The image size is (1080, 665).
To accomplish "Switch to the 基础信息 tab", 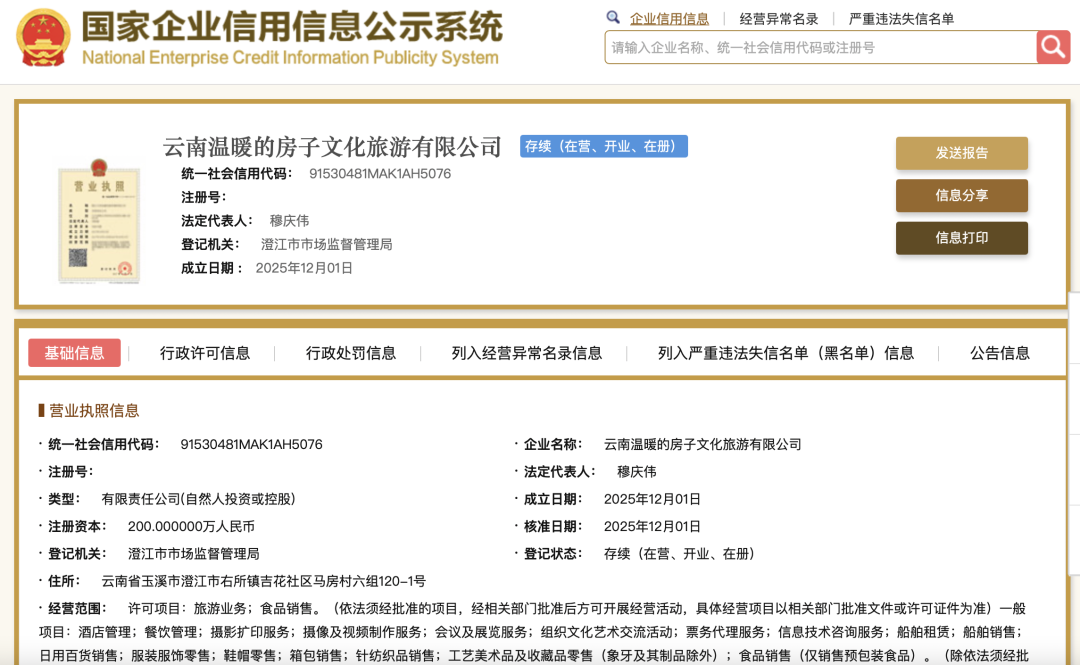I will click(x=75, y=353).
